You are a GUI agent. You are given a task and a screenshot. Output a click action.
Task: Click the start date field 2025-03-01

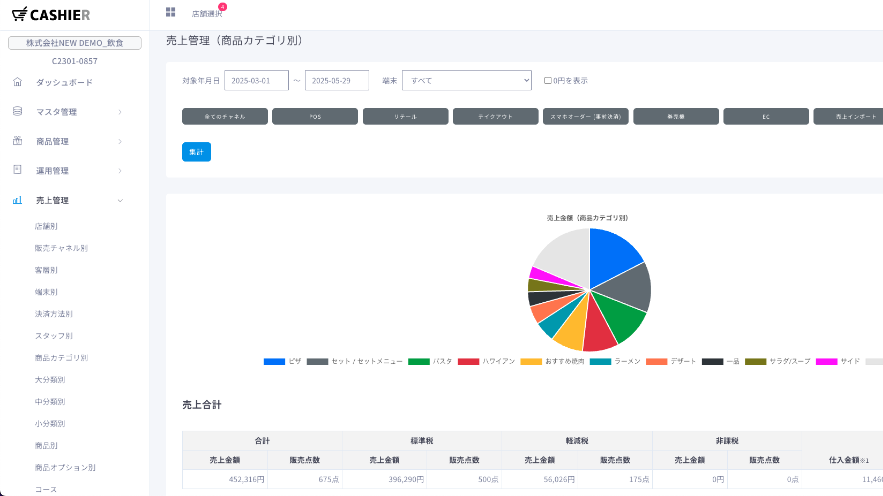tap(256, 81)
